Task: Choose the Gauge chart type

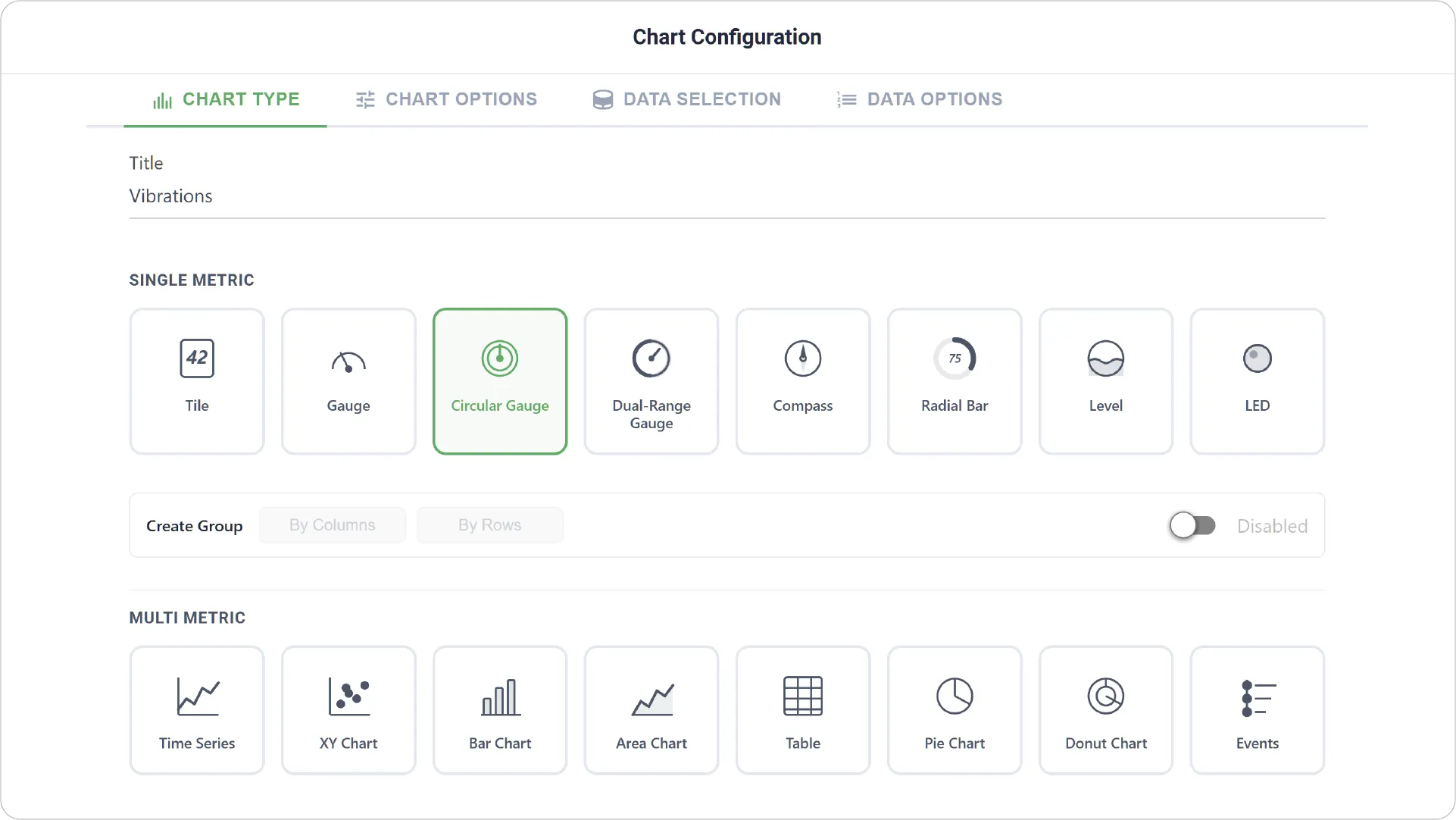Action: (x=348, y=381)
